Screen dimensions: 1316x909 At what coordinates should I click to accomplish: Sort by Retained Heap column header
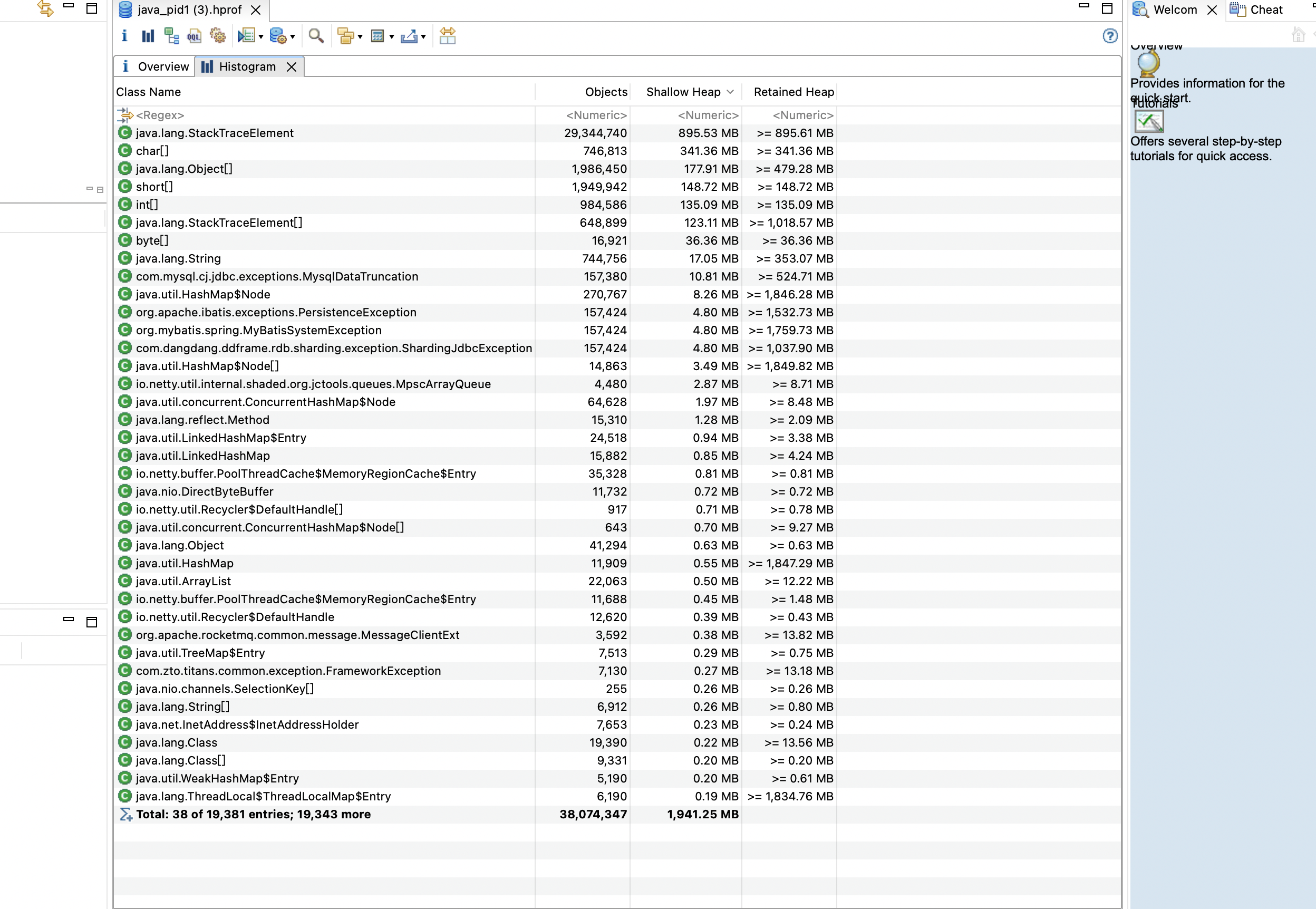pos(790,92)
